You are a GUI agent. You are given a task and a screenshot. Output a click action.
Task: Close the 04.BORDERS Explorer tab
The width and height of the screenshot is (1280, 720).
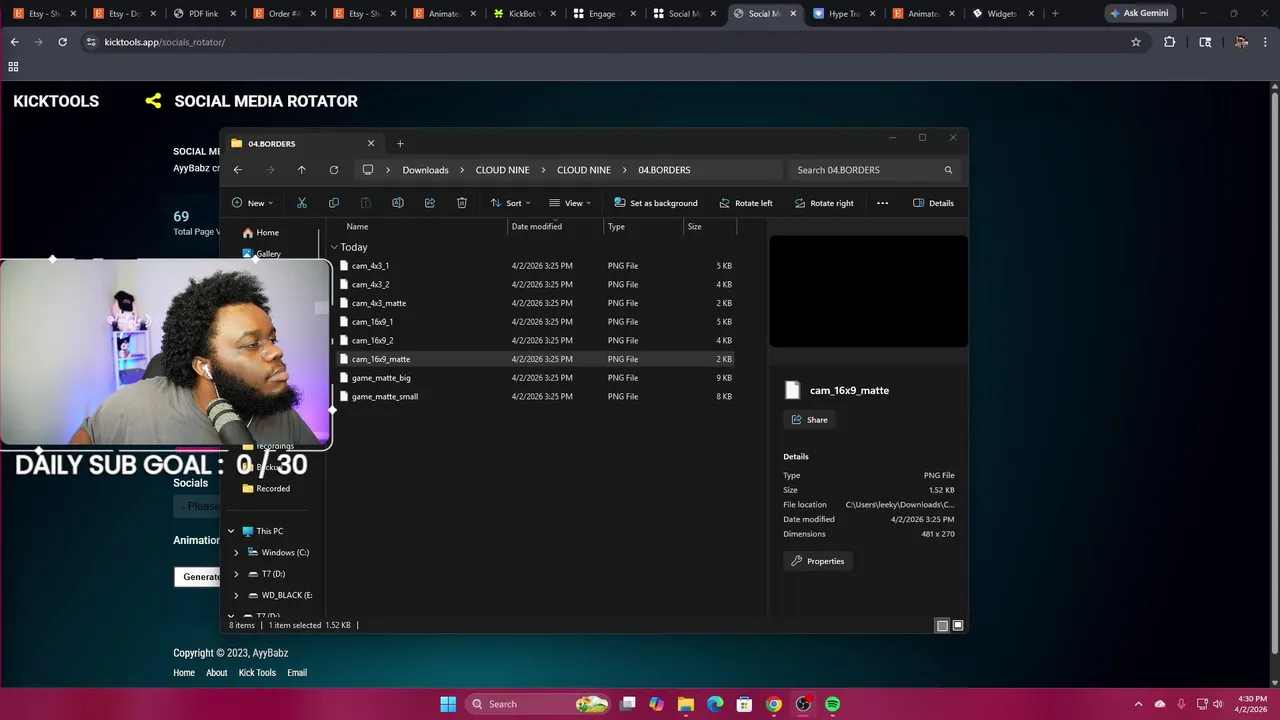[x=371, y=143]
